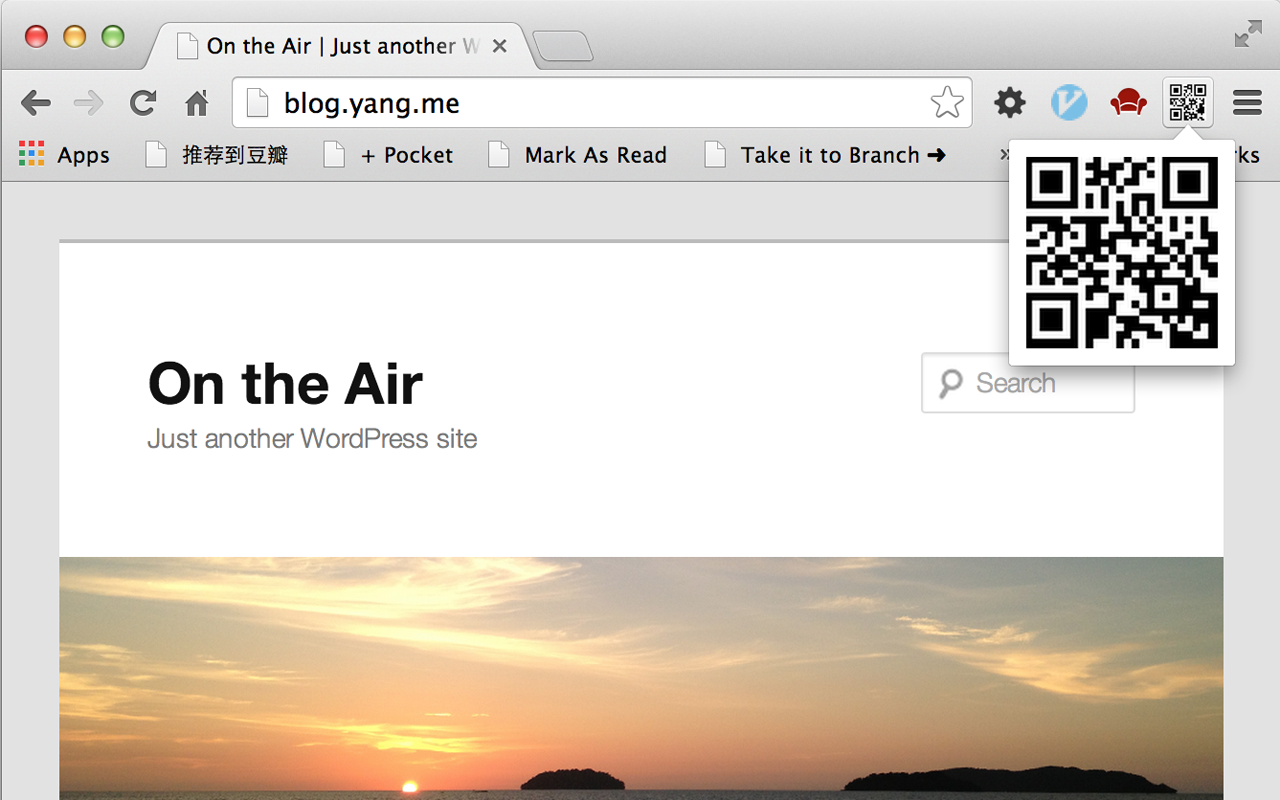Click the enlarged QR code image
Screen dimensions: 1280x800
click(x=1120, y=253)
